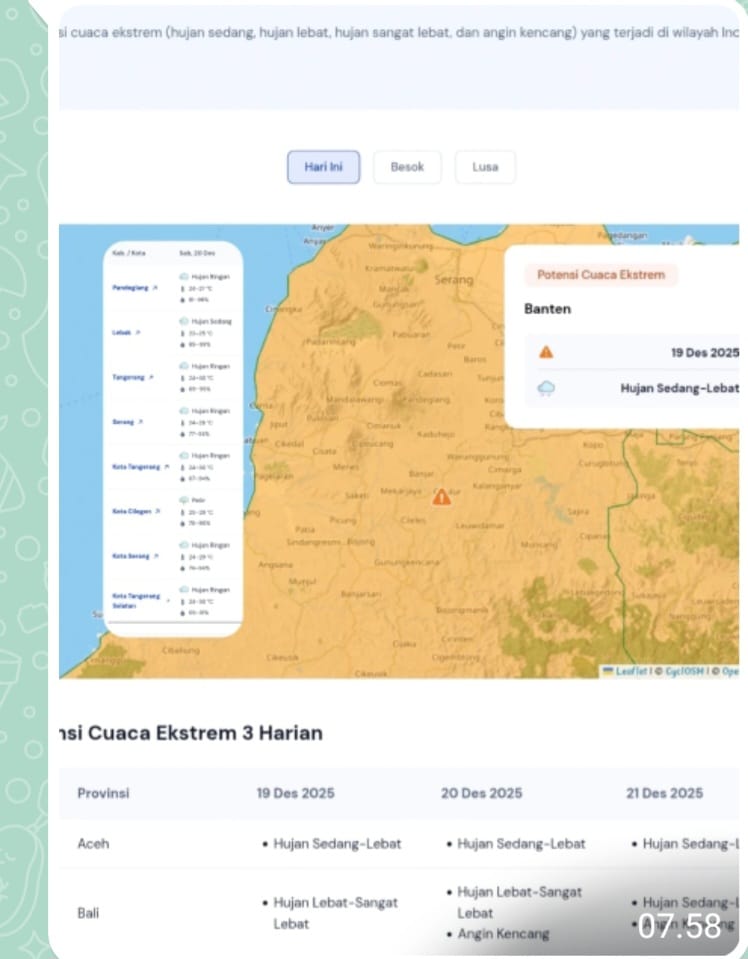Screen dimensions: 748x959
Task: Select the Hari Ini tab
Action: (x=323, y=167)
